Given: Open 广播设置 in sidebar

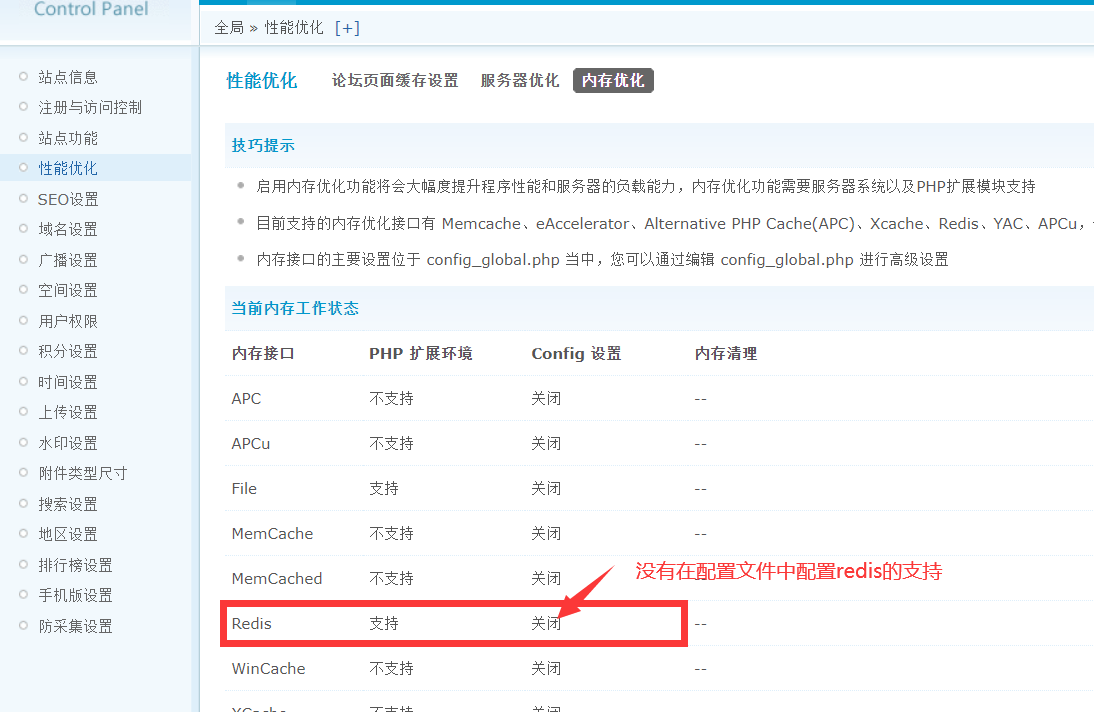Looking at the screenshot, I should pyautogui.click(x=68, y=260).
